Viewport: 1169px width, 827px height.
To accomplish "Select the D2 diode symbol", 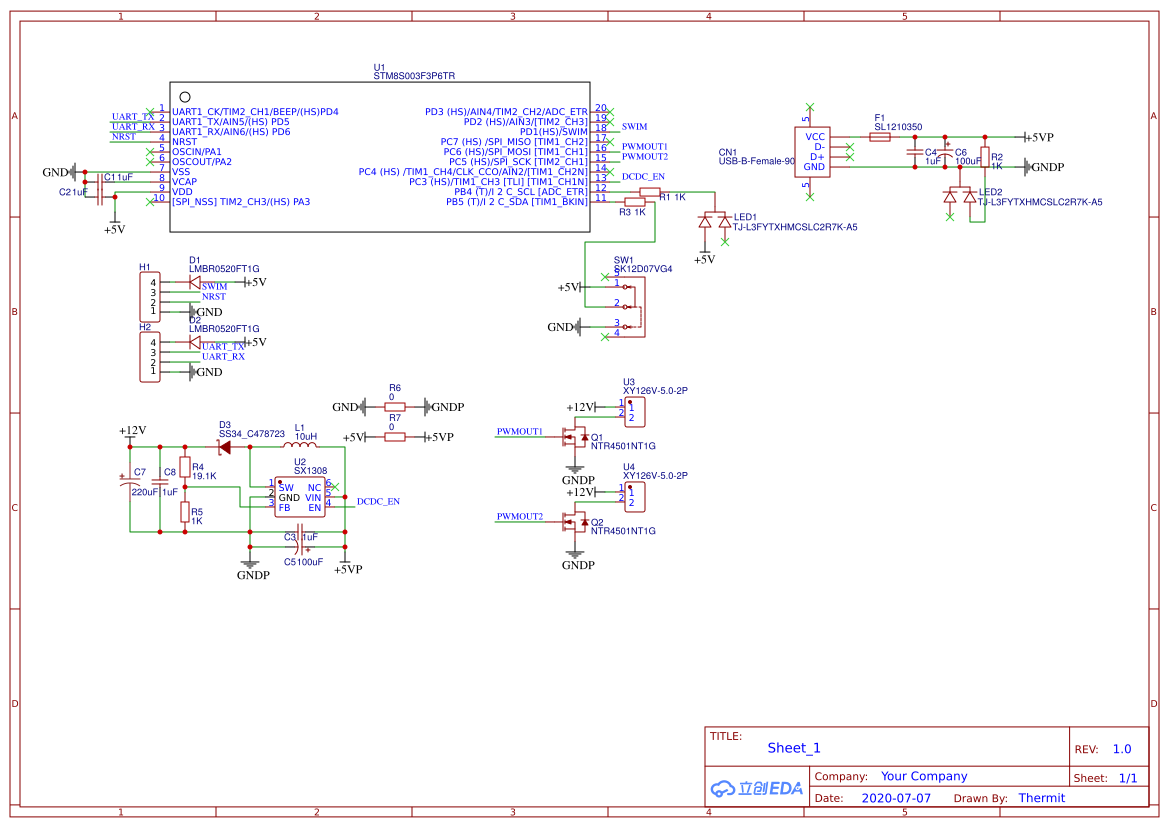I will pos(195,342).
